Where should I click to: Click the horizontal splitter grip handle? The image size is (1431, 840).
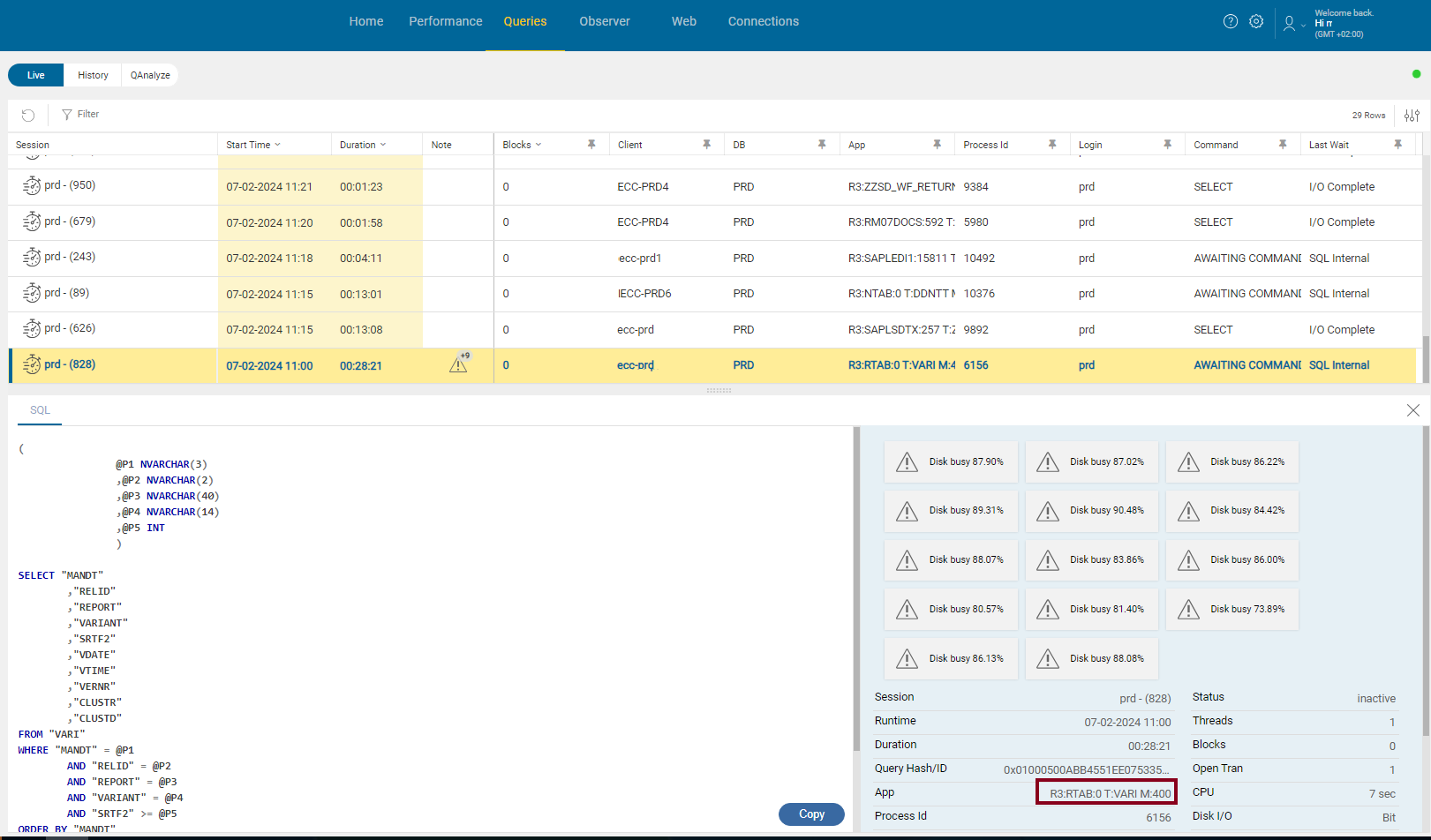pyautogui.click(x=719, y=390)
